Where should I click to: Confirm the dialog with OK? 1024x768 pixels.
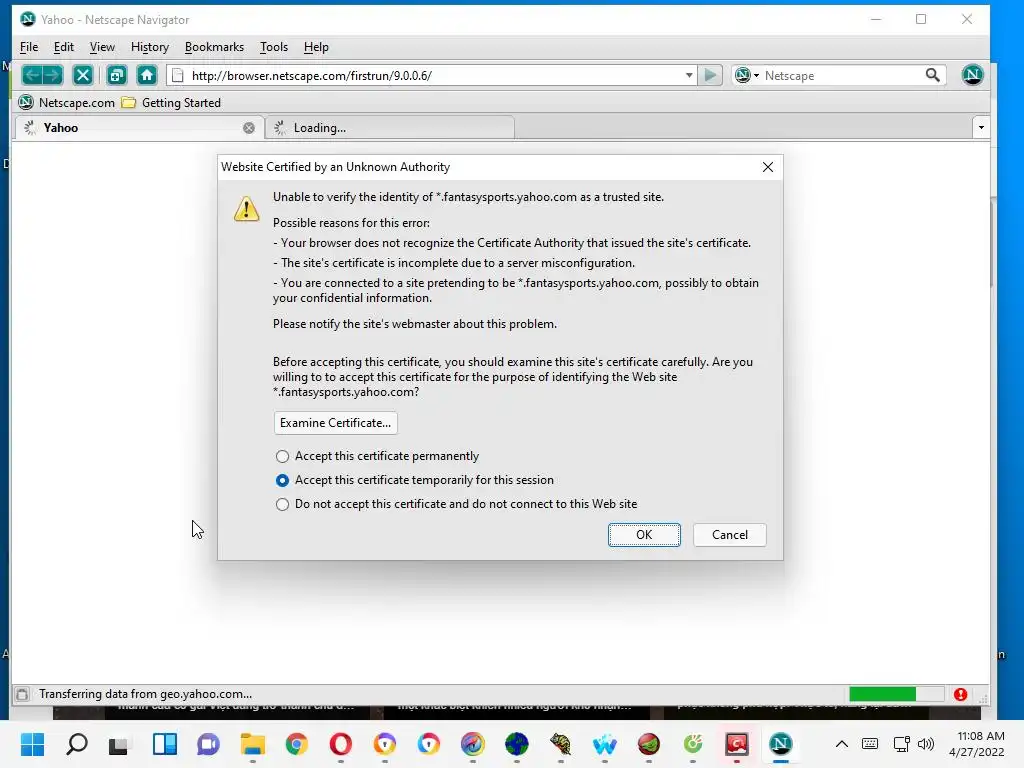coord(644,535)
